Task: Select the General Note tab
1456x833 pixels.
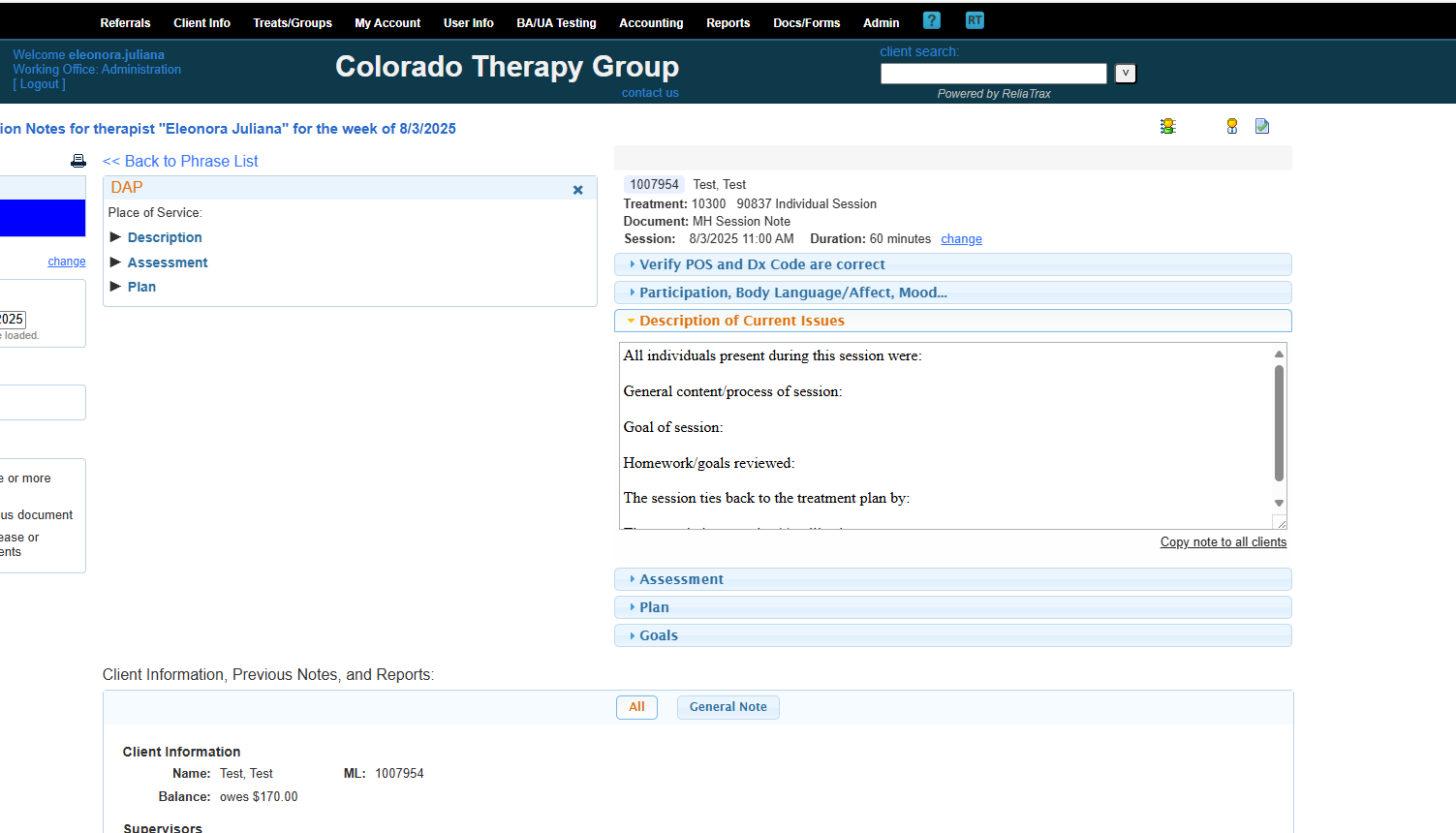Action: 728,707
